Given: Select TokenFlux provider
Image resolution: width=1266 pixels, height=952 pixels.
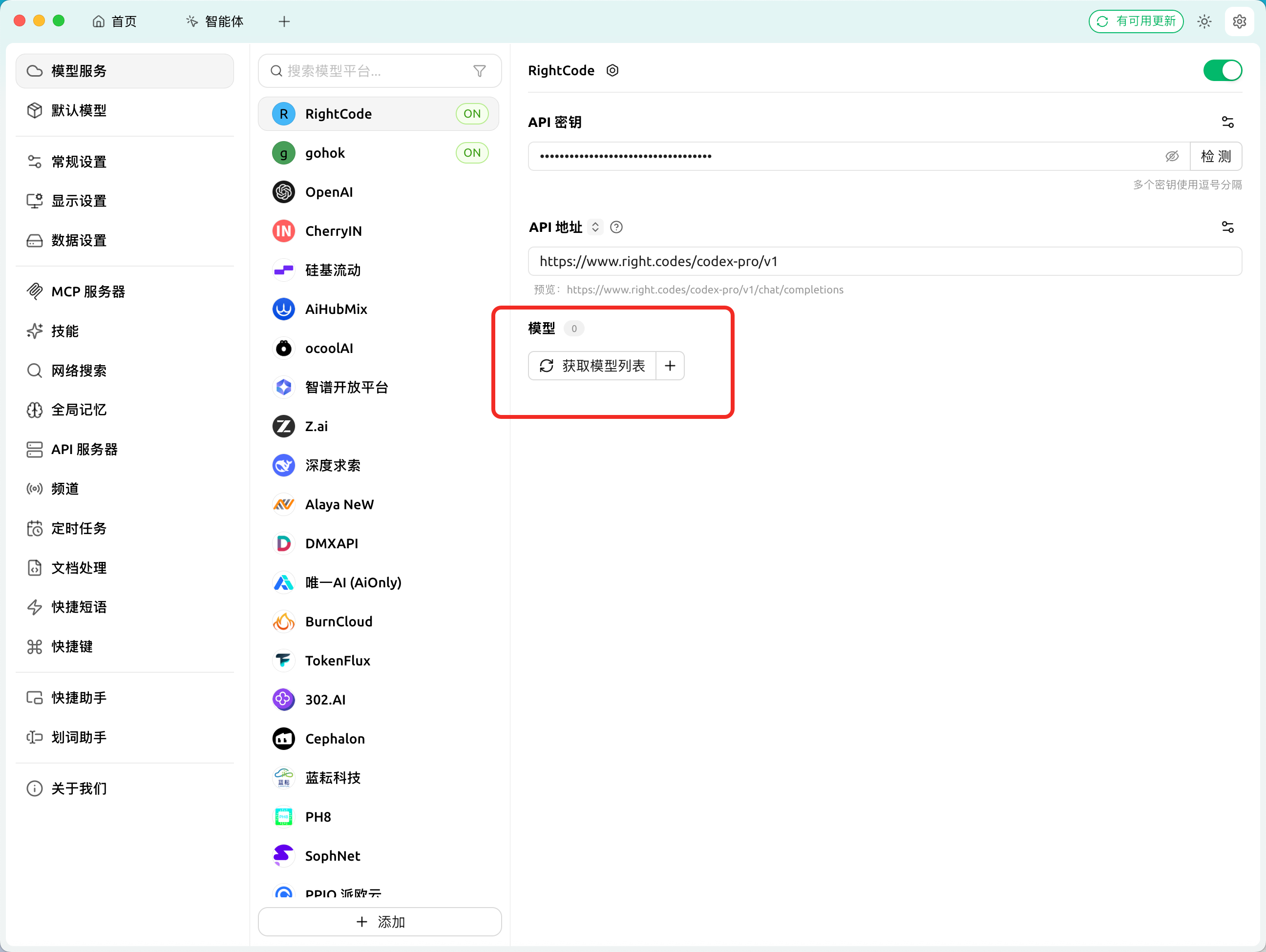Looking at the screenshot, I should click(379, 661).
